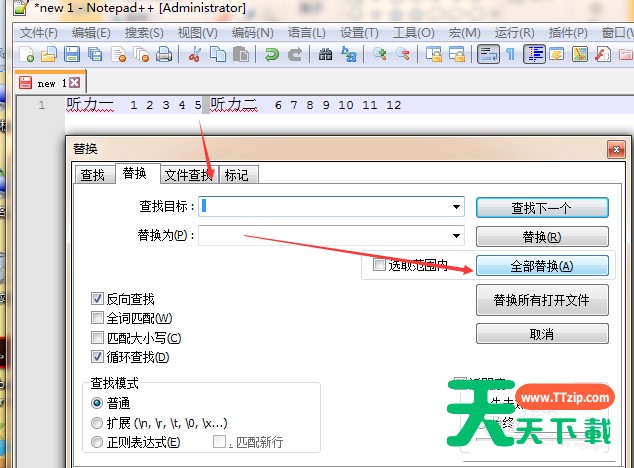Open the 设置(T) menu
Image resolution: width=634 pixels, height=468 pixels.
[359, 33]
